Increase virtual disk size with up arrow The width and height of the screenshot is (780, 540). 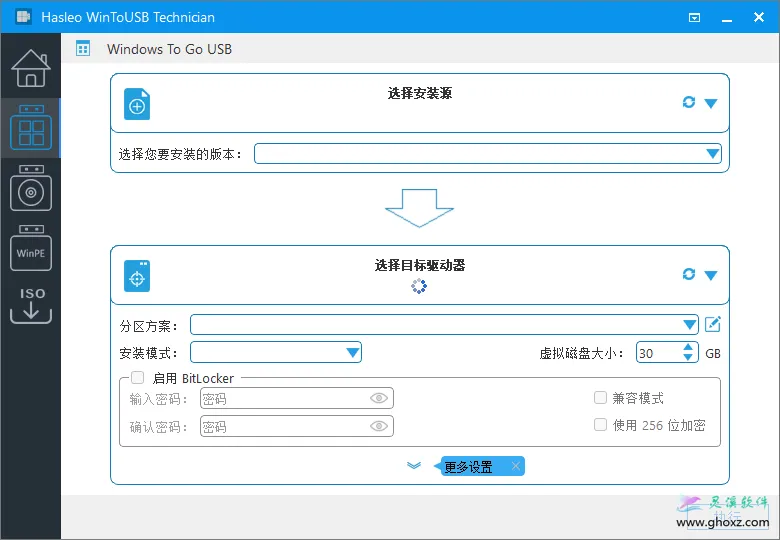(688, 348)
